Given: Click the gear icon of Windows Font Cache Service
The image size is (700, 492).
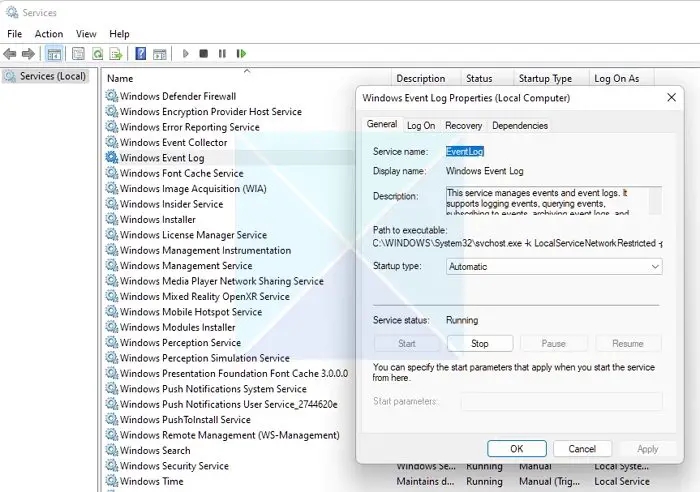Looking at the screenshot, I should click(112, 173).
